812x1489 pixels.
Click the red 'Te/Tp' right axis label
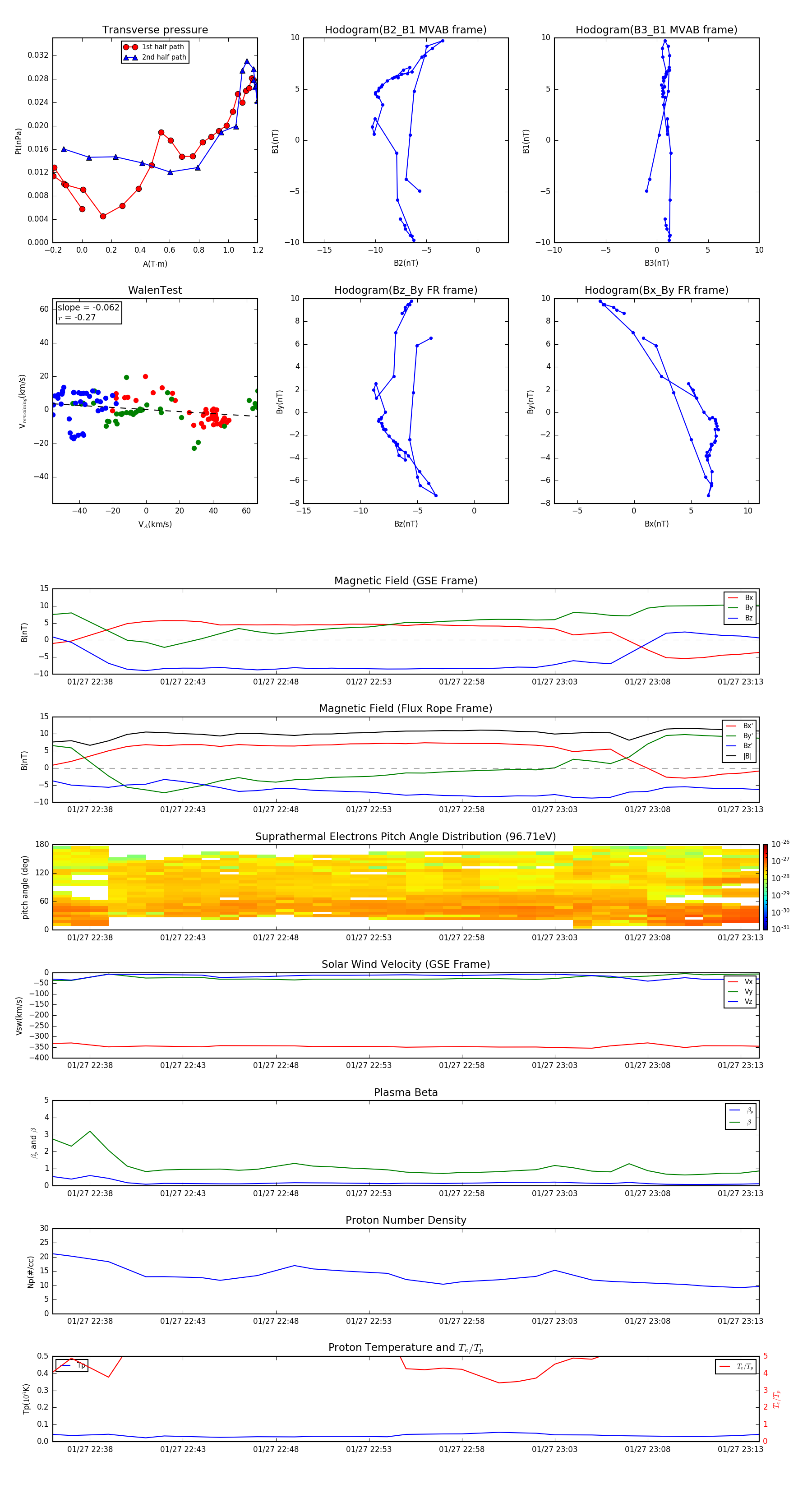(x=777, y=1399)
